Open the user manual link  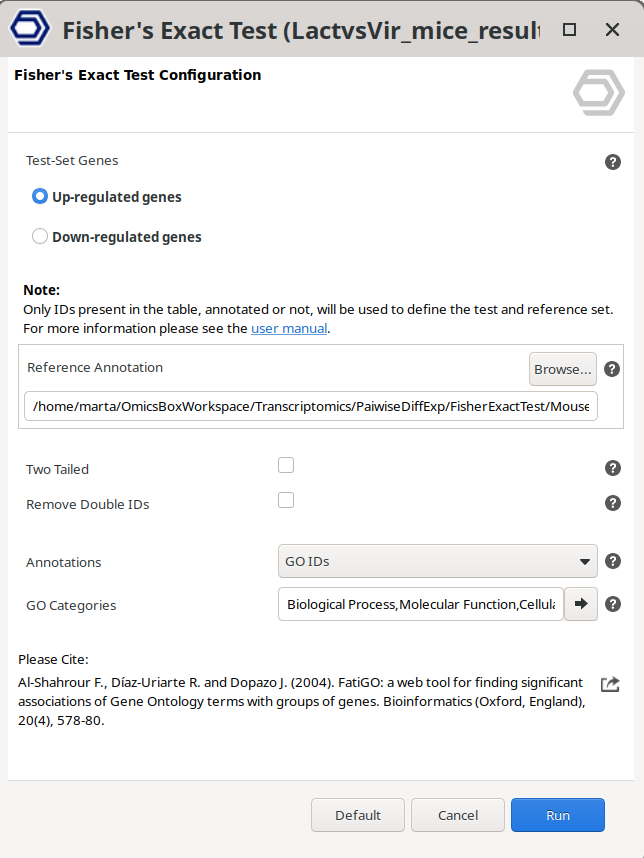288,328
